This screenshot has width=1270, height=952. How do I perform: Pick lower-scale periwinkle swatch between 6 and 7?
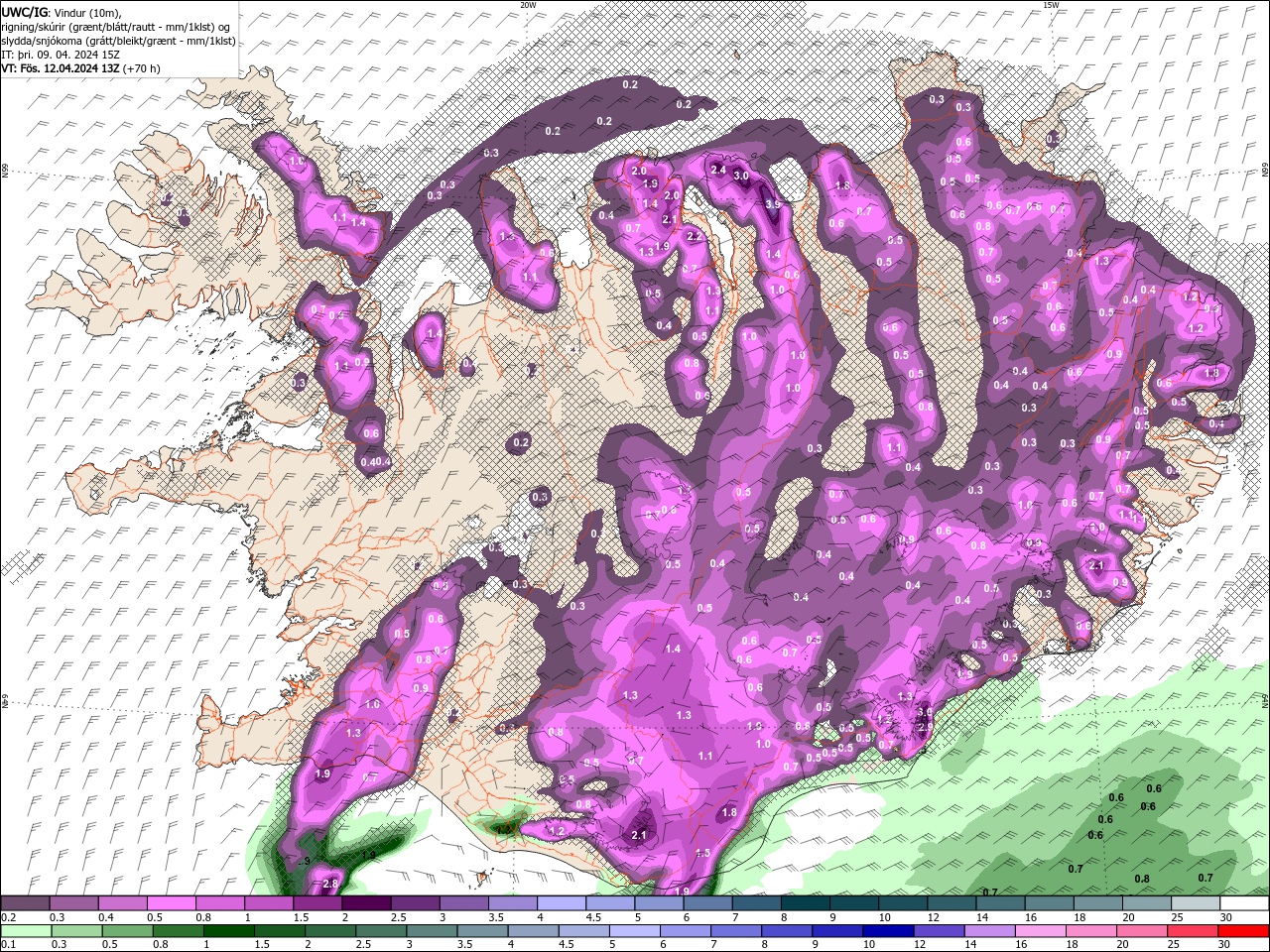(686, 931)
